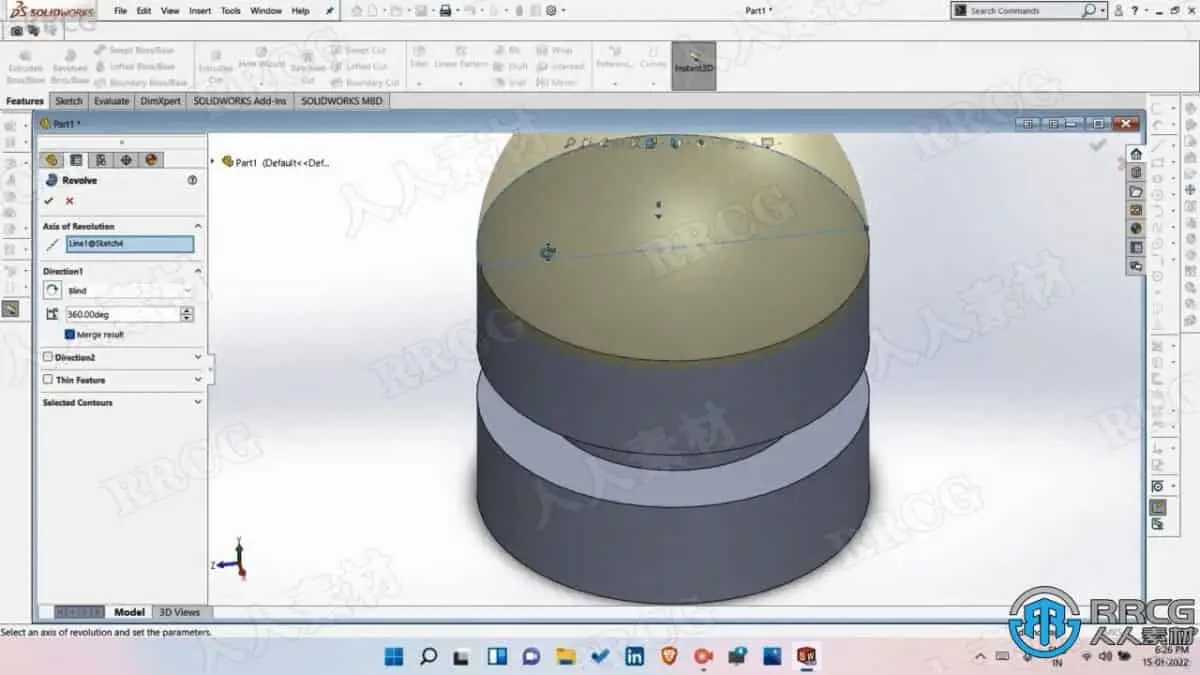Open ConfigurationManager tab icon
The width and height of the screenshot is (1200, 675).
(x=101, y=160)
